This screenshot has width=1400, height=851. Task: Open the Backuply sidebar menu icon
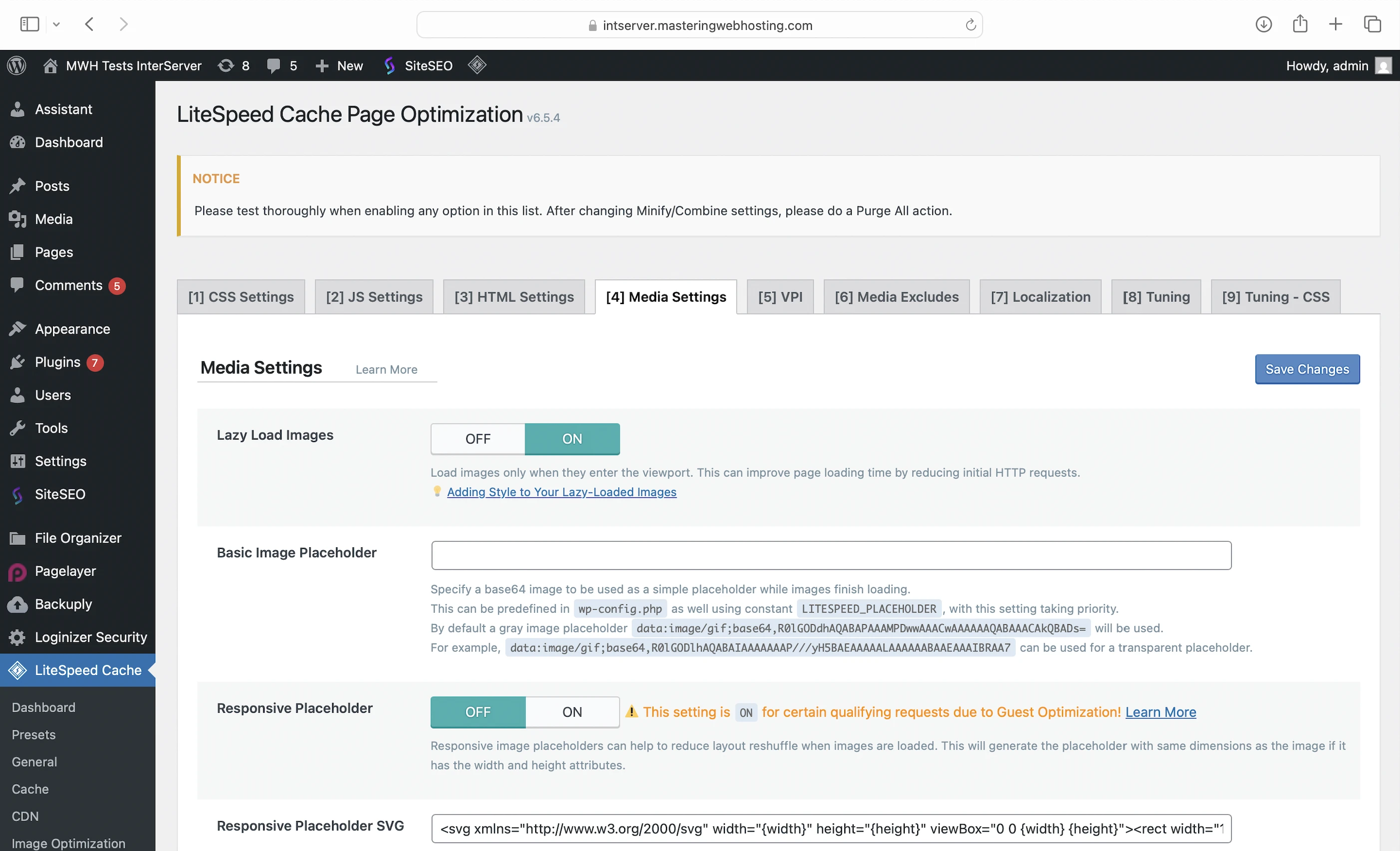(17, 604)
